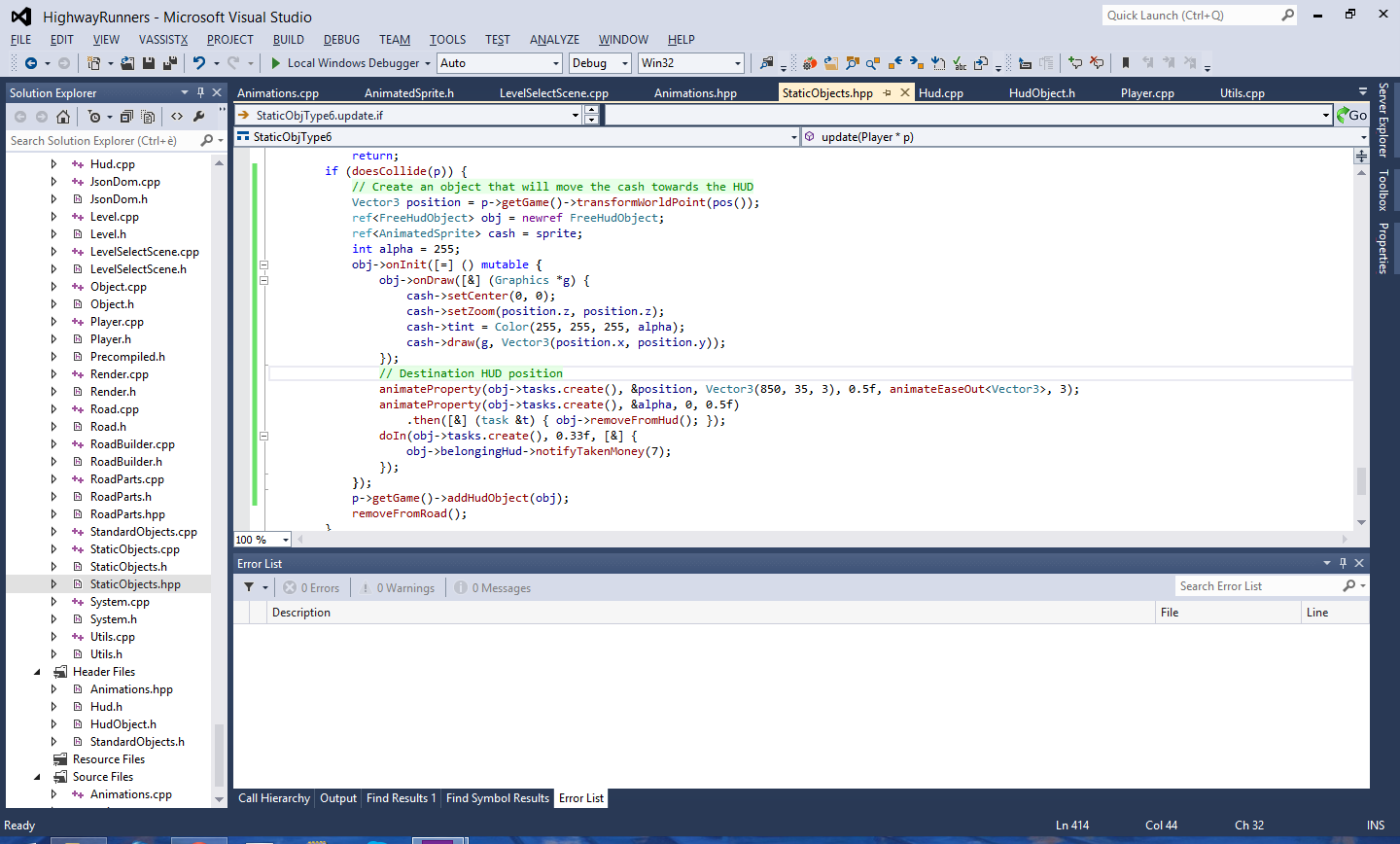1400x844 pixels.
Task: Click the Home icon in Solution Explorer
Action: 63,117
